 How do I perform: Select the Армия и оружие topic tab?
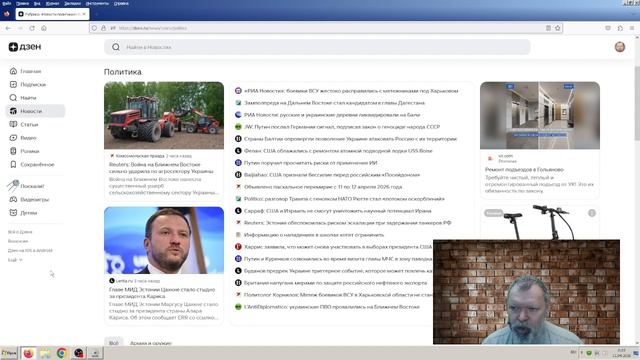click(151, 343)
